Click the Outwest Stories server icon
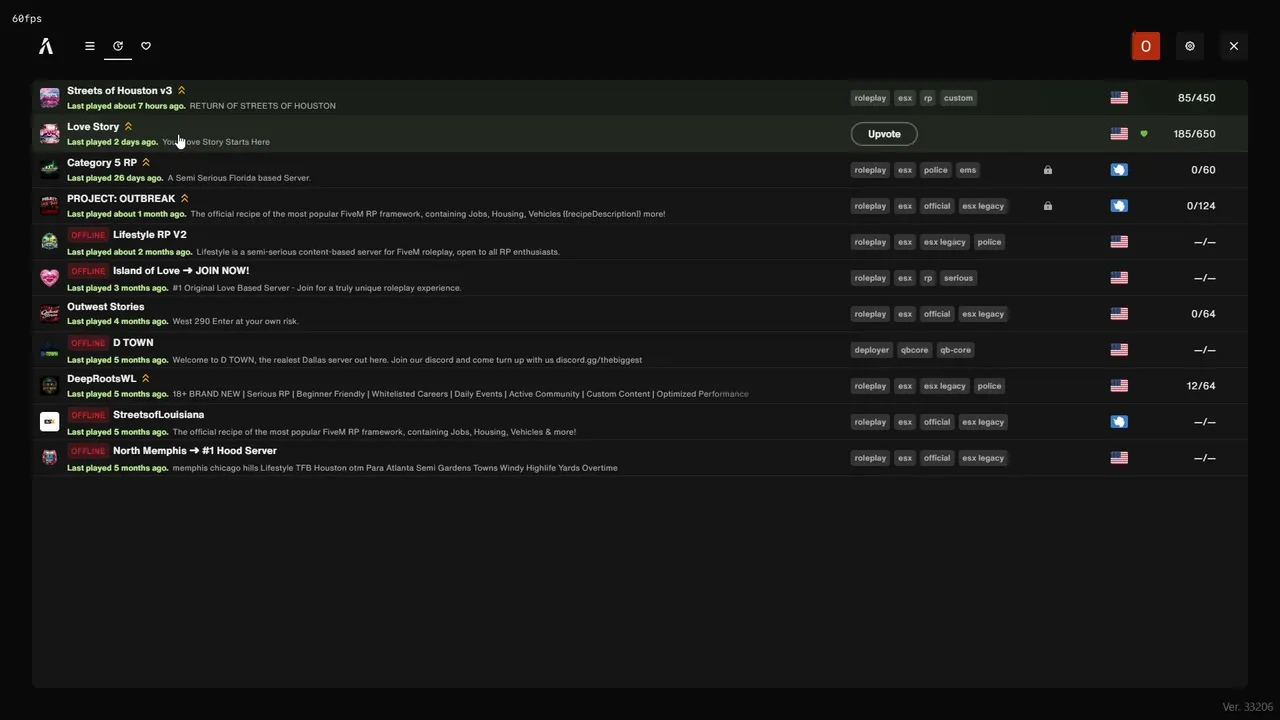Screen dimensions: 1280x720 click(49, 314)
